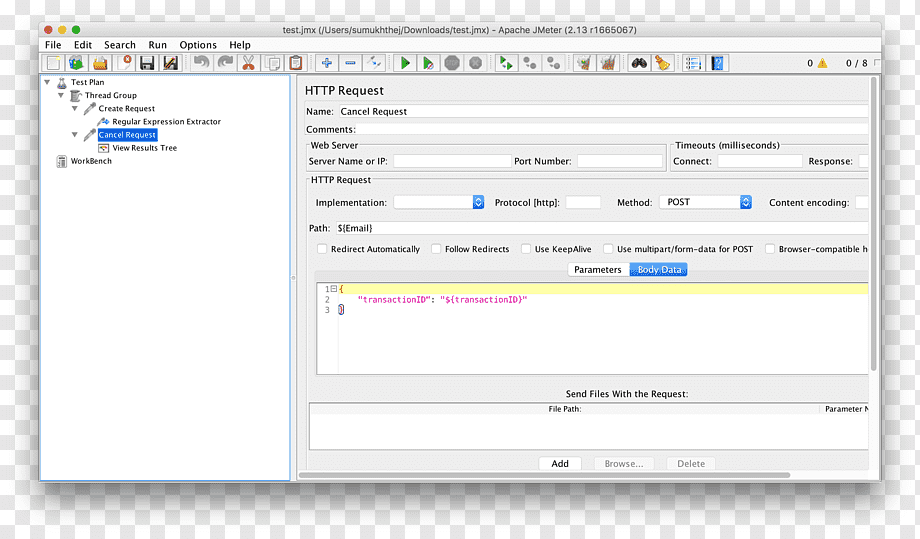Select the WorkBench tree node
Viewport: 920px width, 539px height.
[x=91, y=161]
